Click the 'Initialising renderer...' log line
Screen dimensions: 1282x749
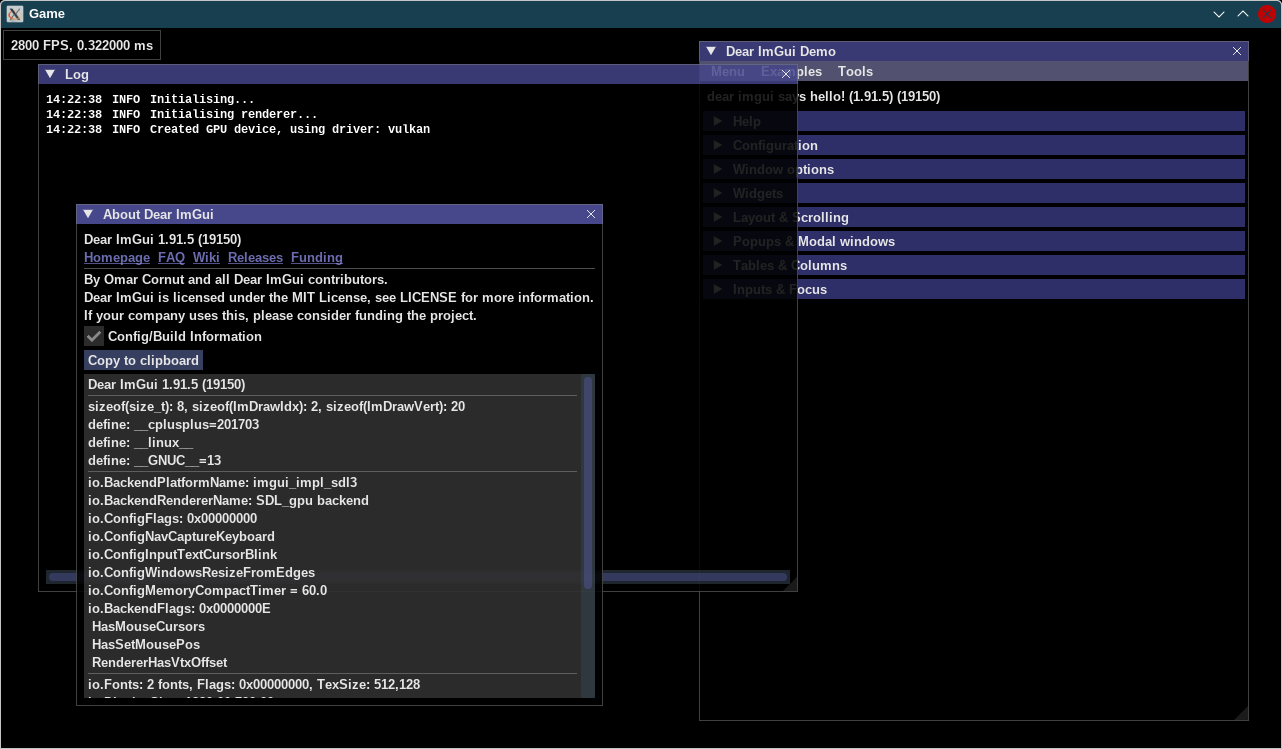pyautogui.click(x=182, y=114)
